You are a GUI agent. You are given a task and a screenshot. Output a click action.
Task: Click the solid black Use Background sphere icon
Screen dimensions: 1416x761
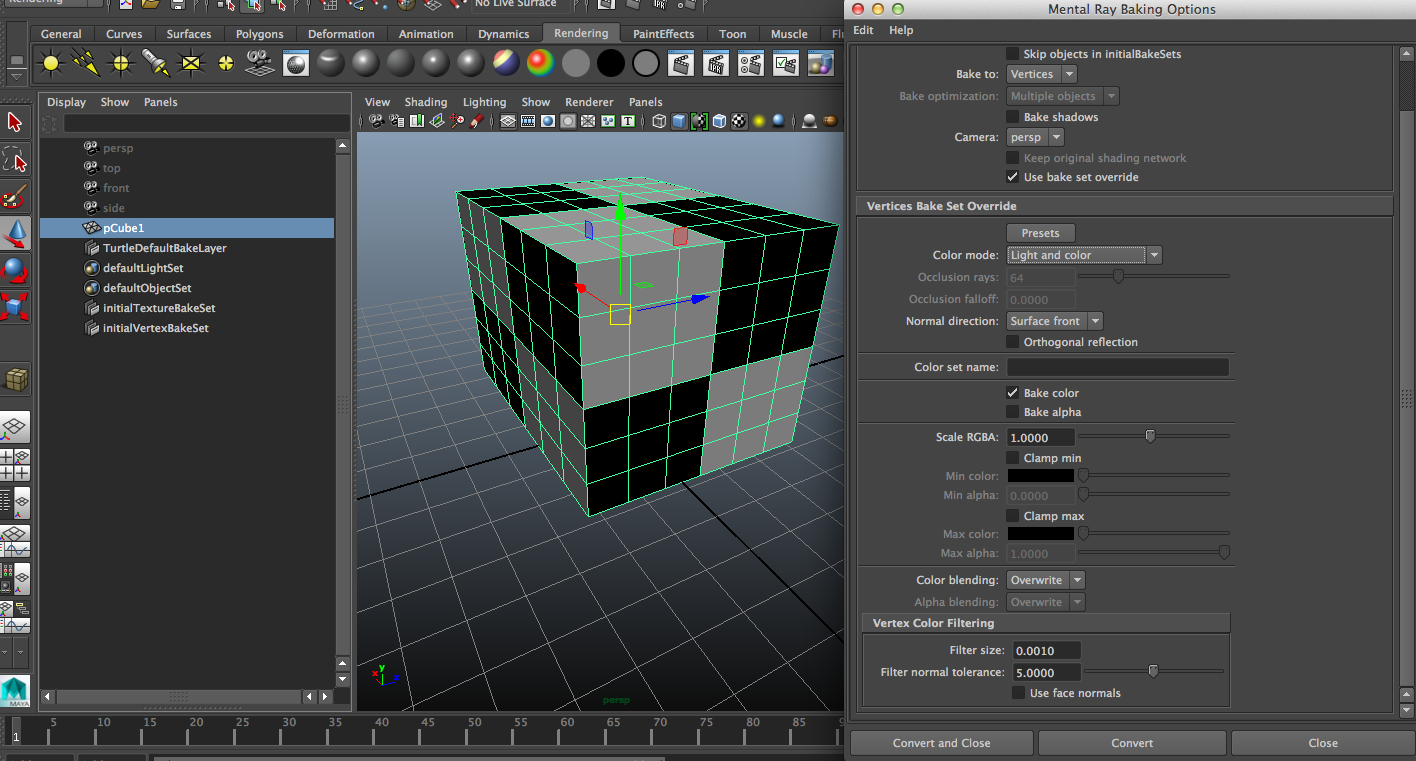click(x=611, y=64)
